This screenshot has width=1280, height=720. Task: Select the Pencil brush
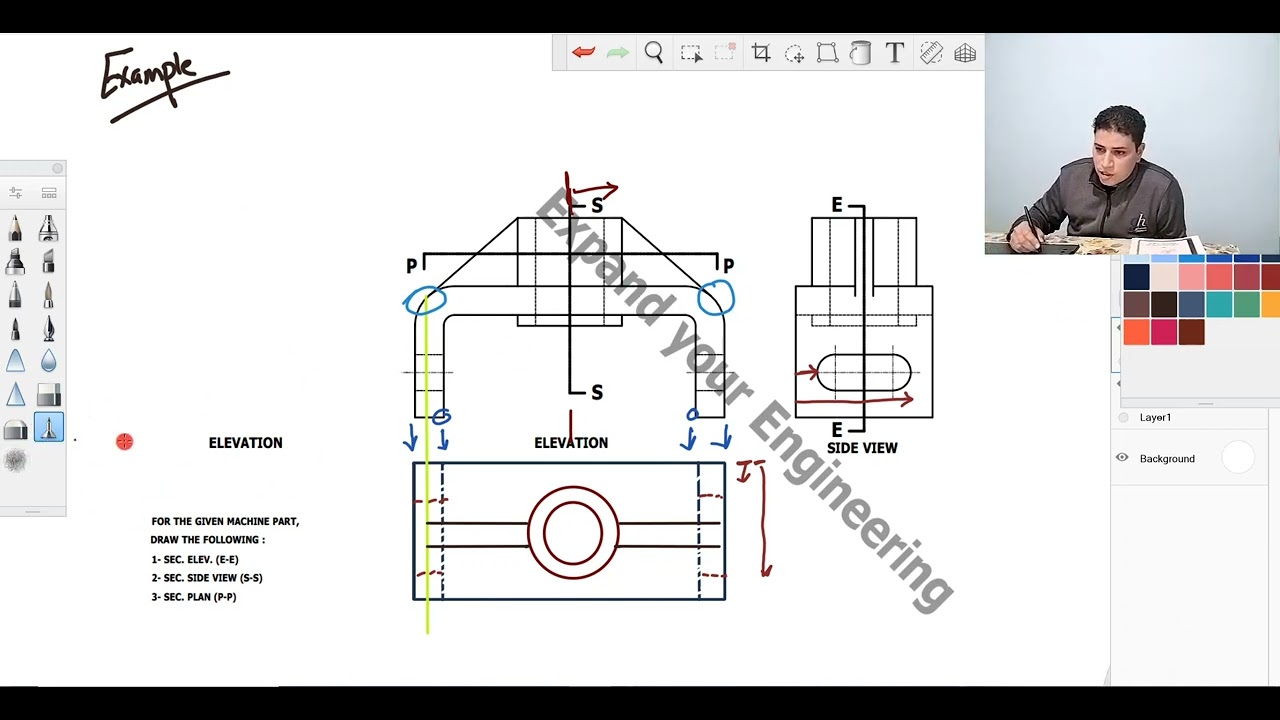[x=15, y=228]
